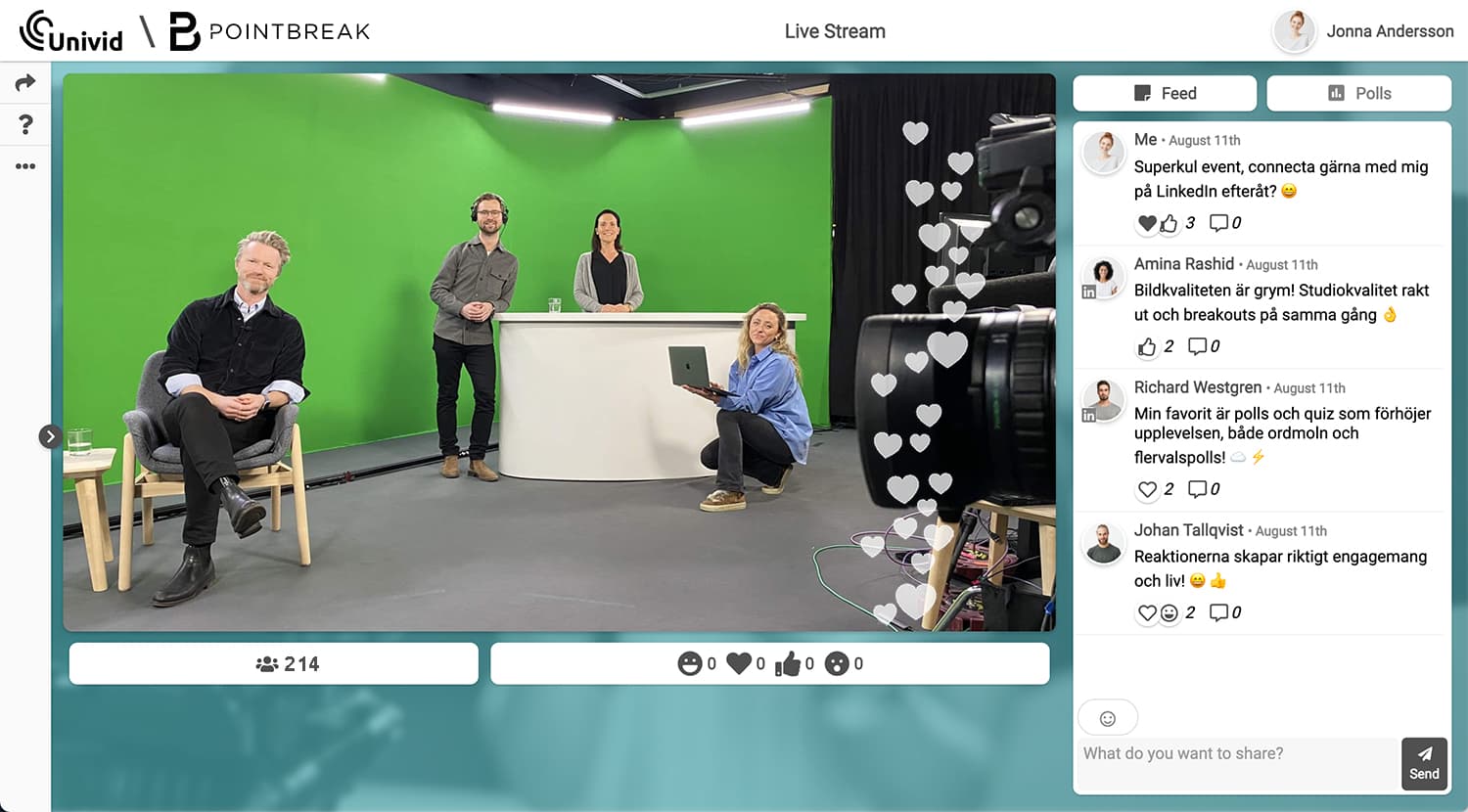Expand the hidden left panel via the chevron

point(50,436)
